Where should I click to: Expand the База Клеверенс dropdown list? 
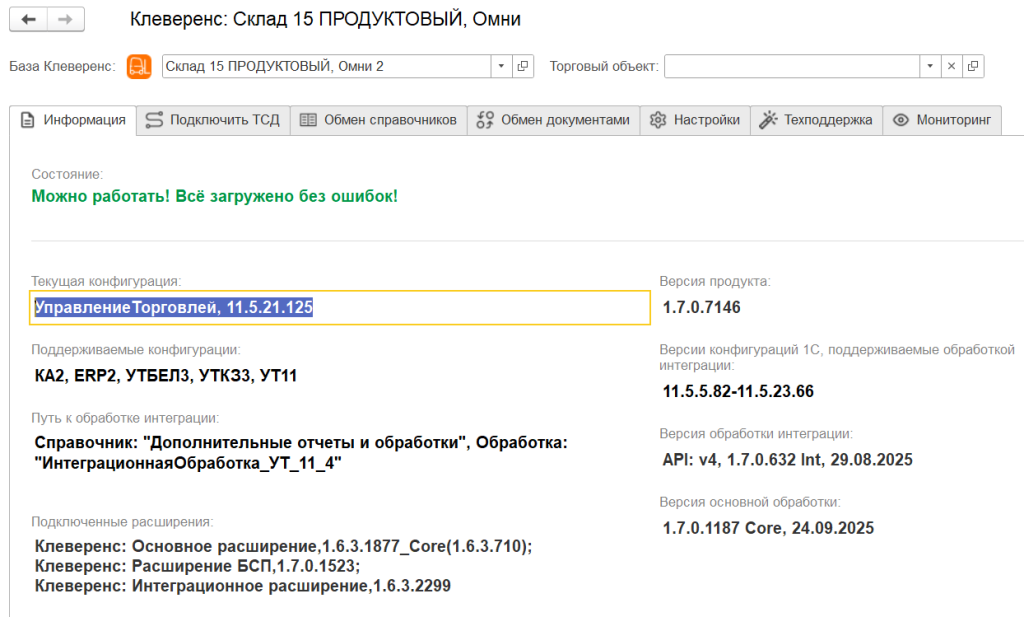[502, 66]
